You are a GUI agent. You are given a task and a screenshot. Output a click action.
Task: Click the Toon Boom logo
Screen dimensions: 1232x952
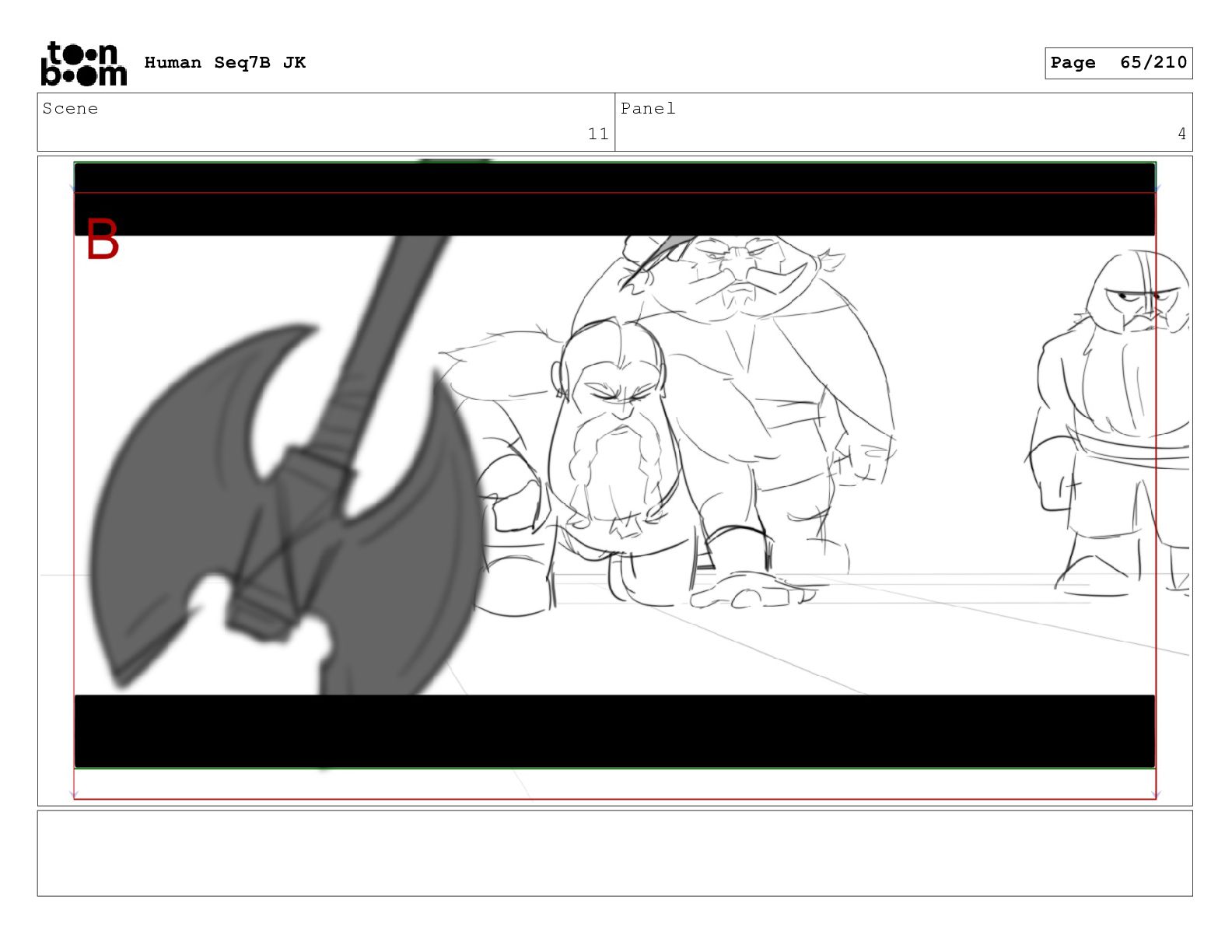point(83,63)
